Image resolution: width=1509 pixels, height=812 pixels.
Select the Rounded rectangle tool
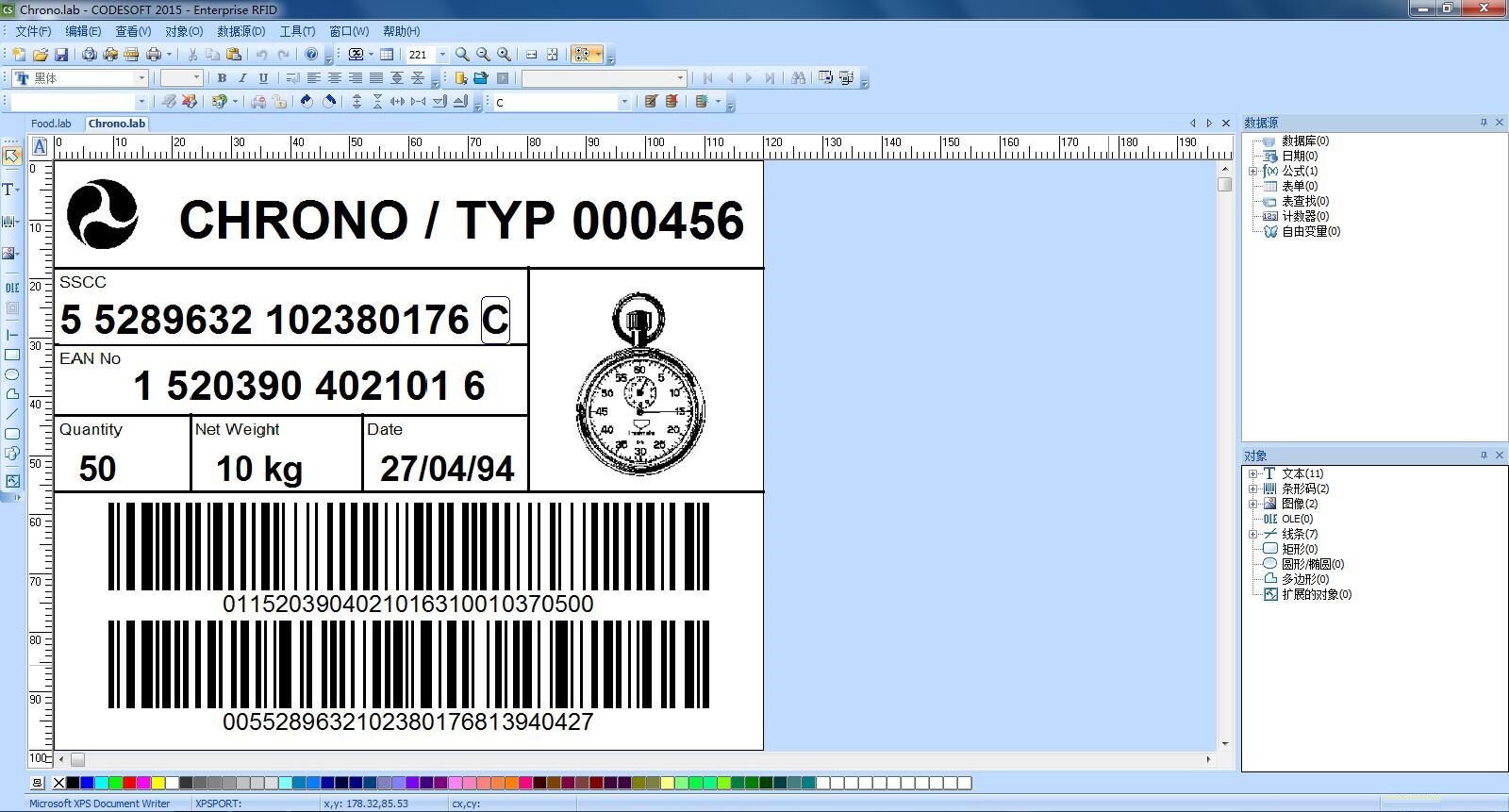11,434
